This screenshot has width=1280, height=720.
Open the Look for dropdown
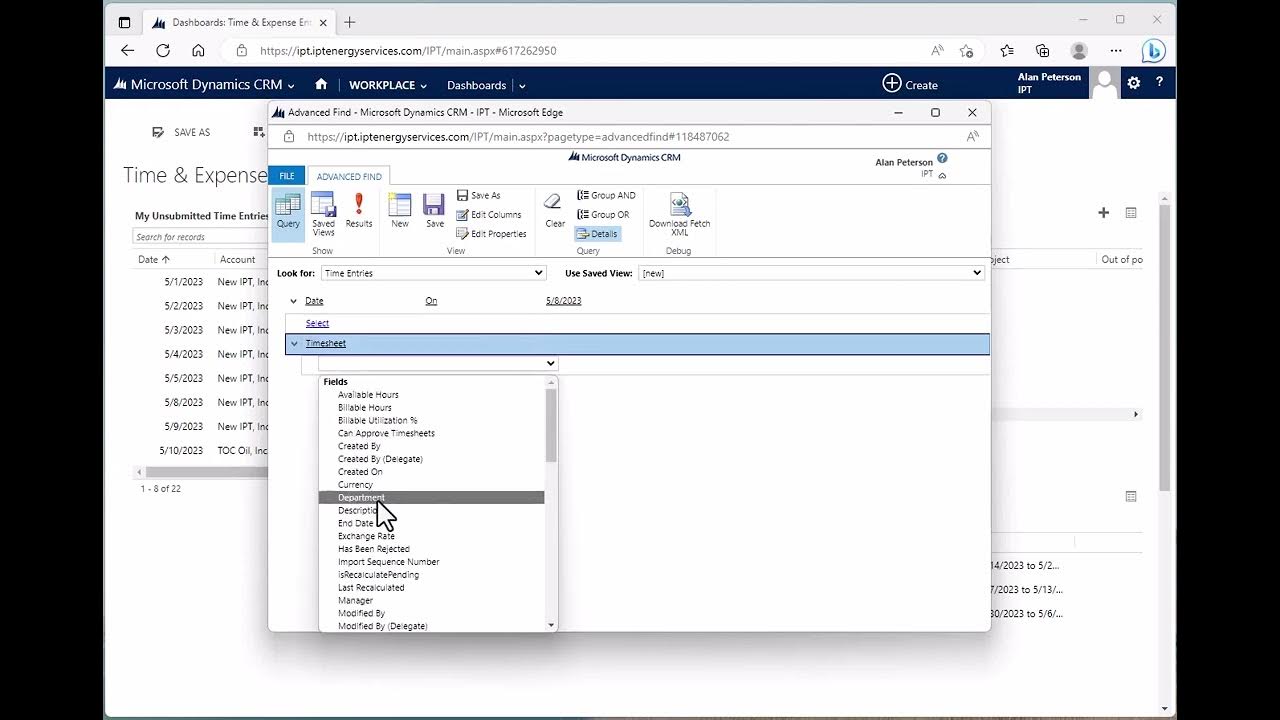(434, 273)
